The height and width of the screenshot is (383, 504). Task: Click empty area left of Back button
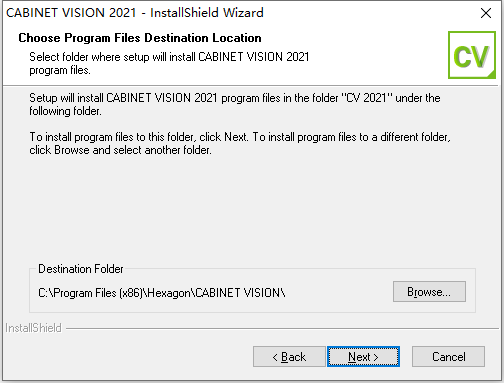[x=130, y=357]
